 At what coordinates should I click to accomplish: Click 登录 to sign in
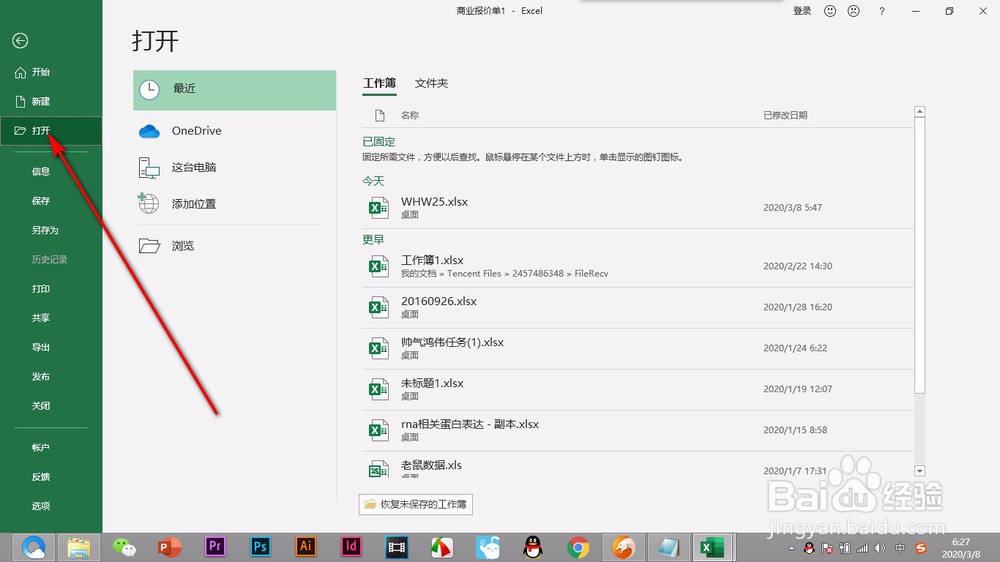coord(802,11)
